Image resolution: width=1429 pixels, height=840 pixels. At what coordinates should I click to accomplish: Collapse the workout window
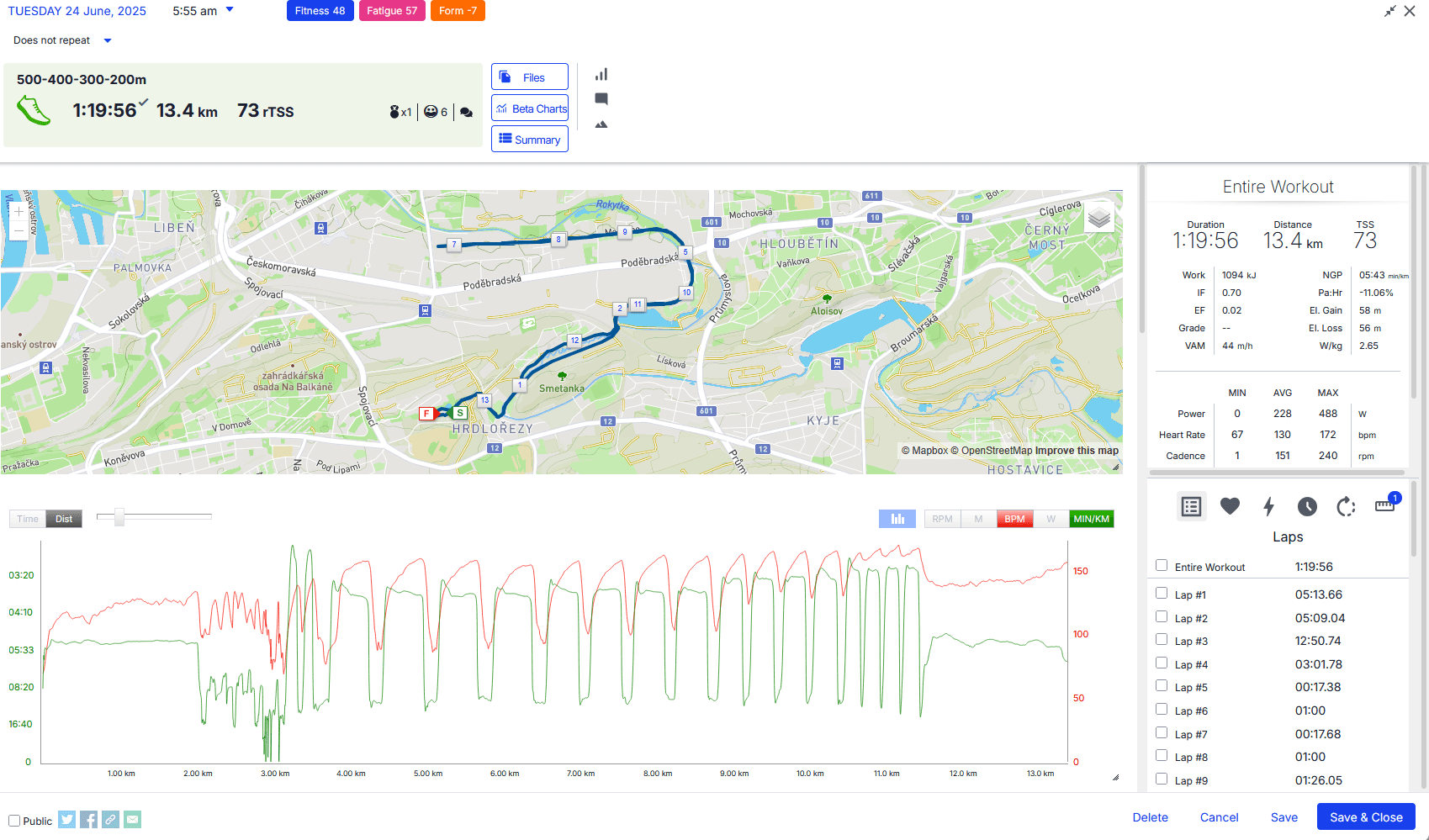point(1389,11)
